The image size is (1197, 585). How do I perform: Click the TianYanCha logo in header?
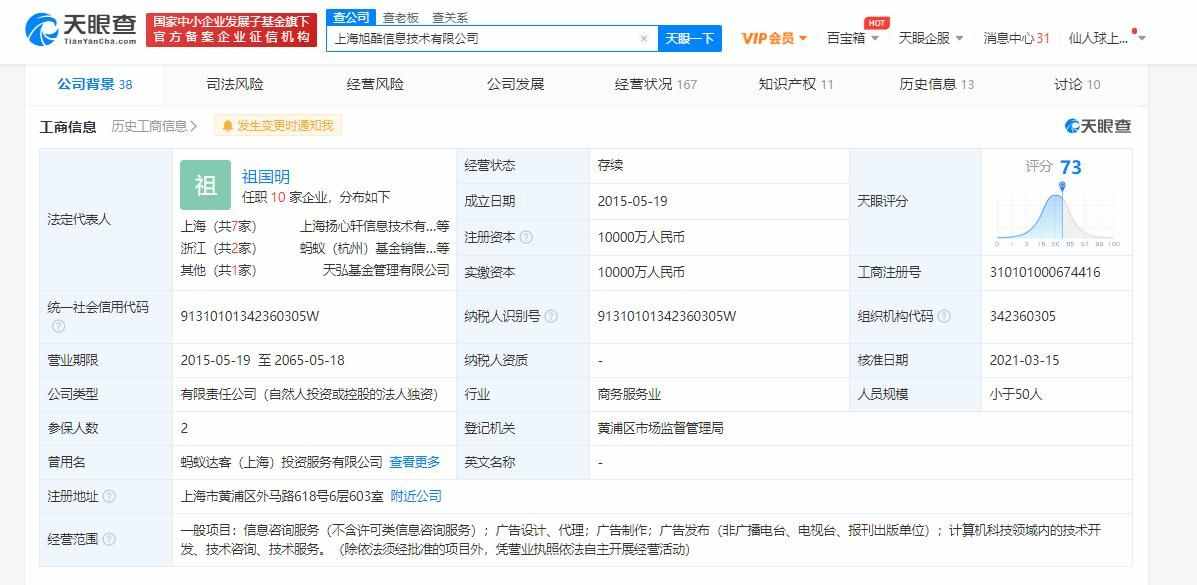(81, 28)
